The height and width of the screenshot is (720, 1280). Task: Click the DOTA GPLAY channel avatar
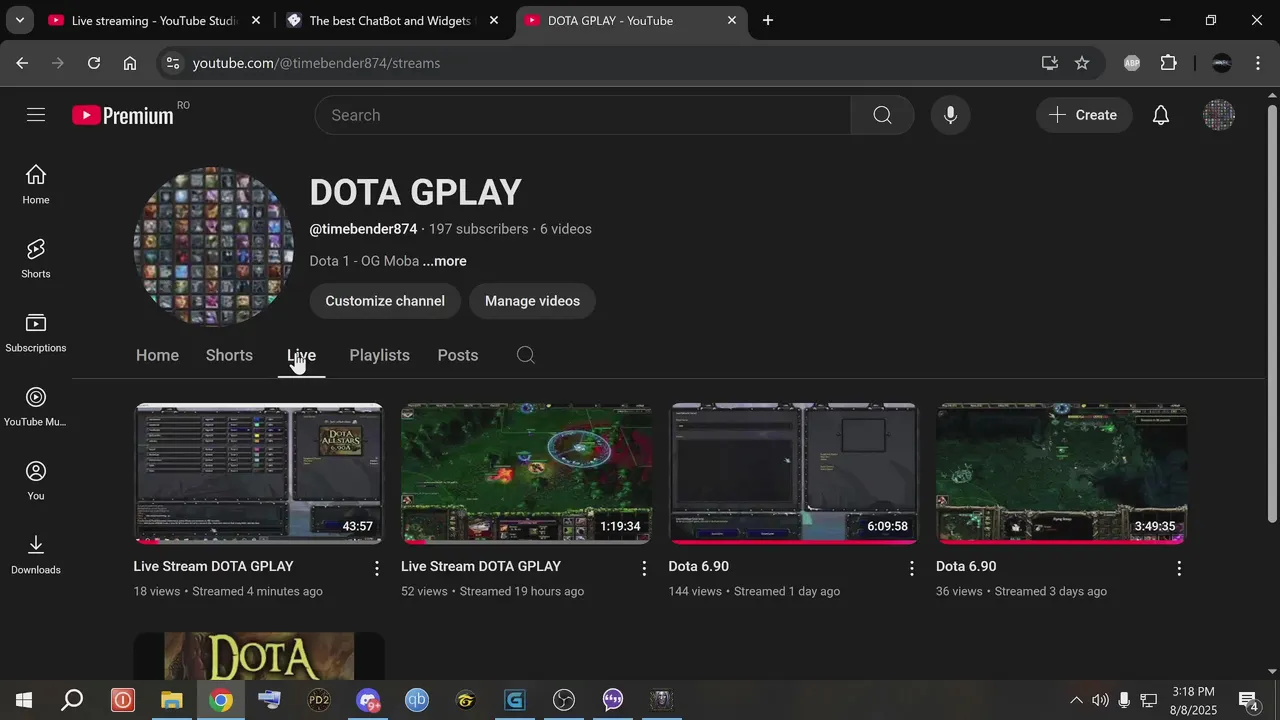214,247
